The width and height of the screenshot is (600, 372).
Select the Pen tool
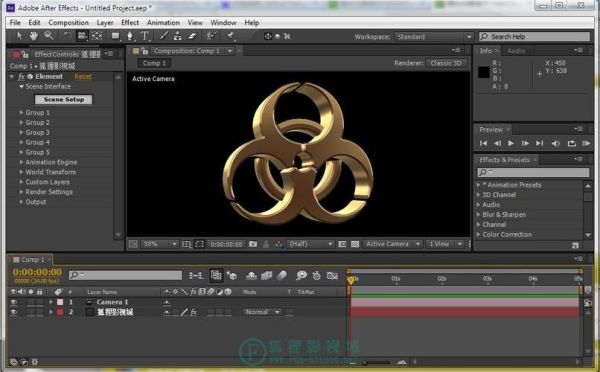130,36
